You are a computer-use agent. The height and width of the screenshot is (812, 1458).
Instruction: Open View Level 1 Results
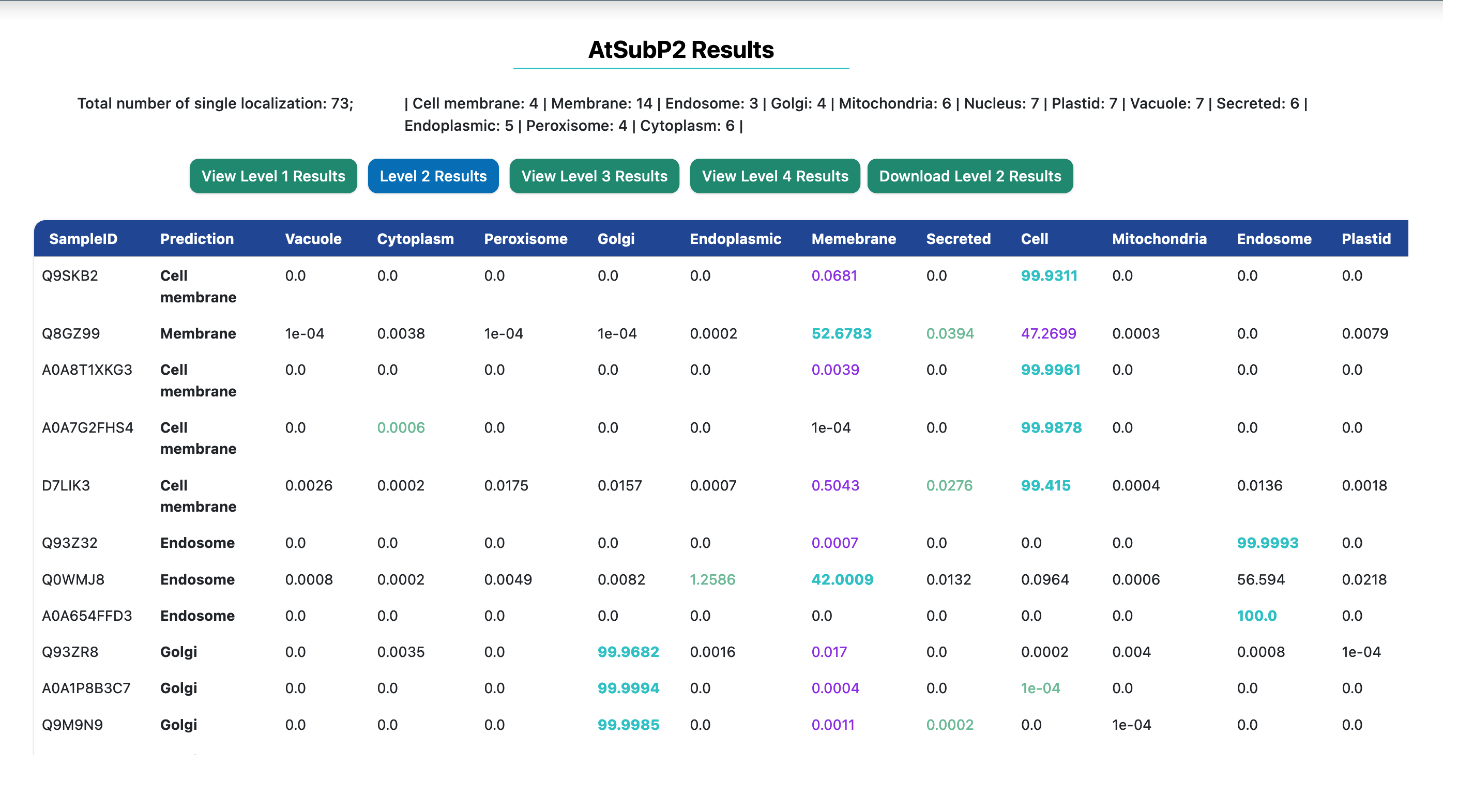(x=273, y=176)
